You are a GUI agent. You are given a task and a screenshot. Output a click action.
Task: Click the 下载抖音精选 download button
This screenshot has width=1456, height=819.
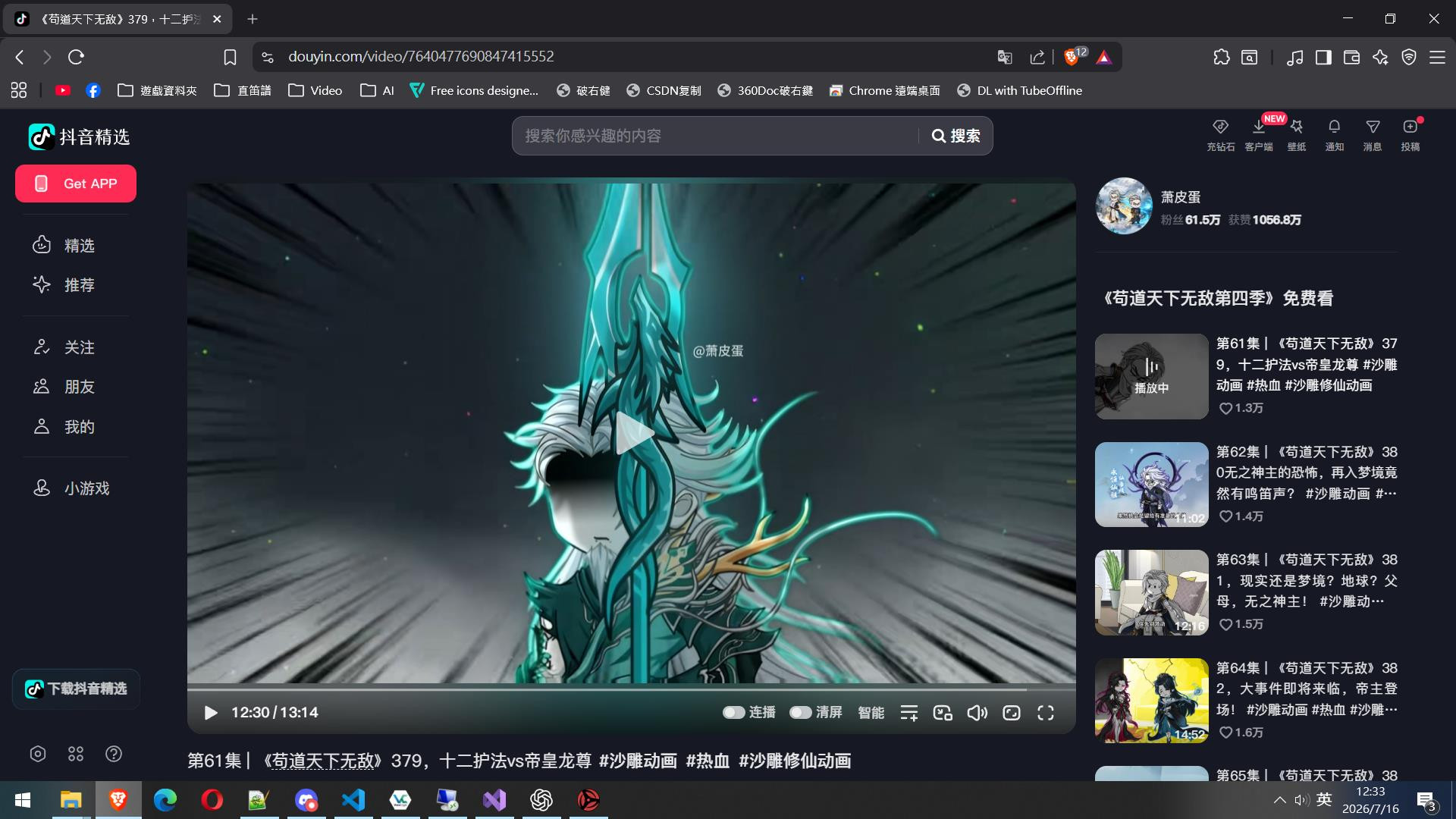[x=76, y=689]
